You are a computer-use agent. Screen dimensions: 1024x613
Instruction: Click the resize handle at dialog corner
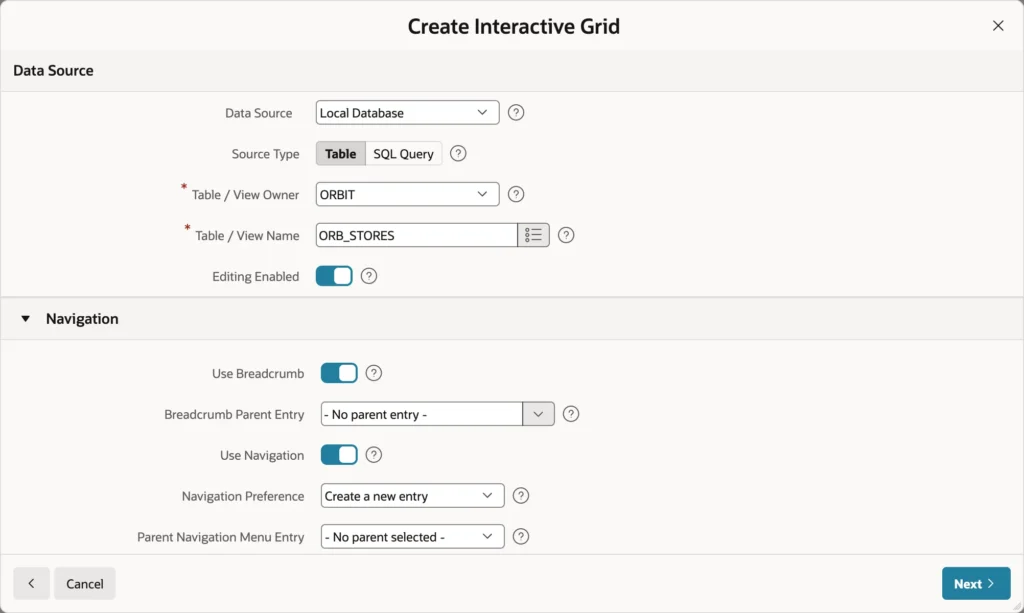point(1017,606)
